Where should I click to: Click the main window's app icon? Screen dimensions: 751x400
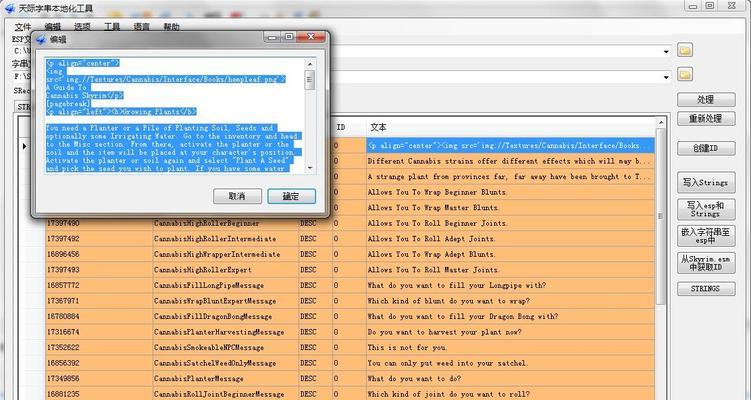[10, 8]
